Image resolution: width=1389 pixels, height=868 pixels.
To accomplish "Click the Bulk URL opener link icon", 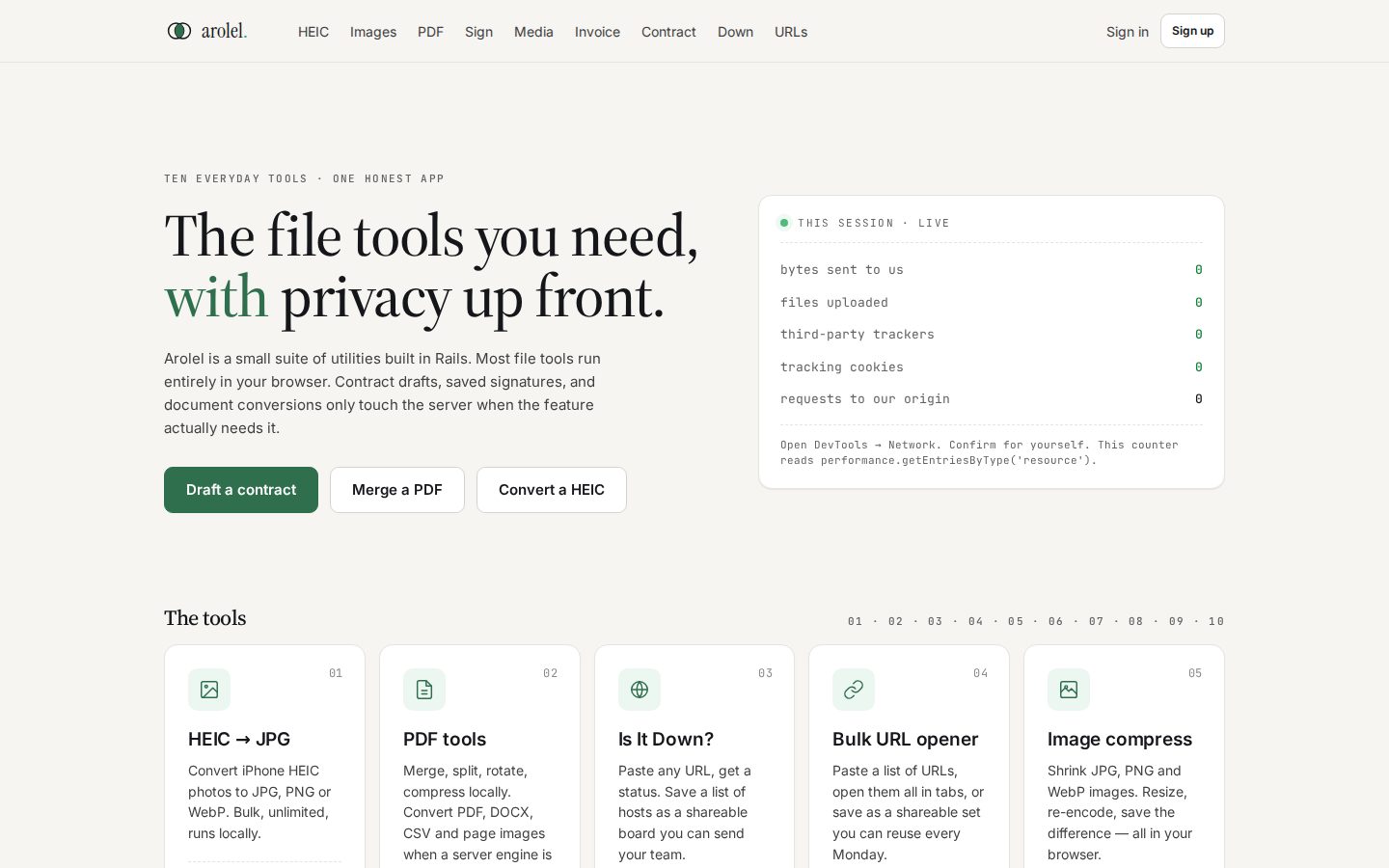I will click(x=854, y=690).
